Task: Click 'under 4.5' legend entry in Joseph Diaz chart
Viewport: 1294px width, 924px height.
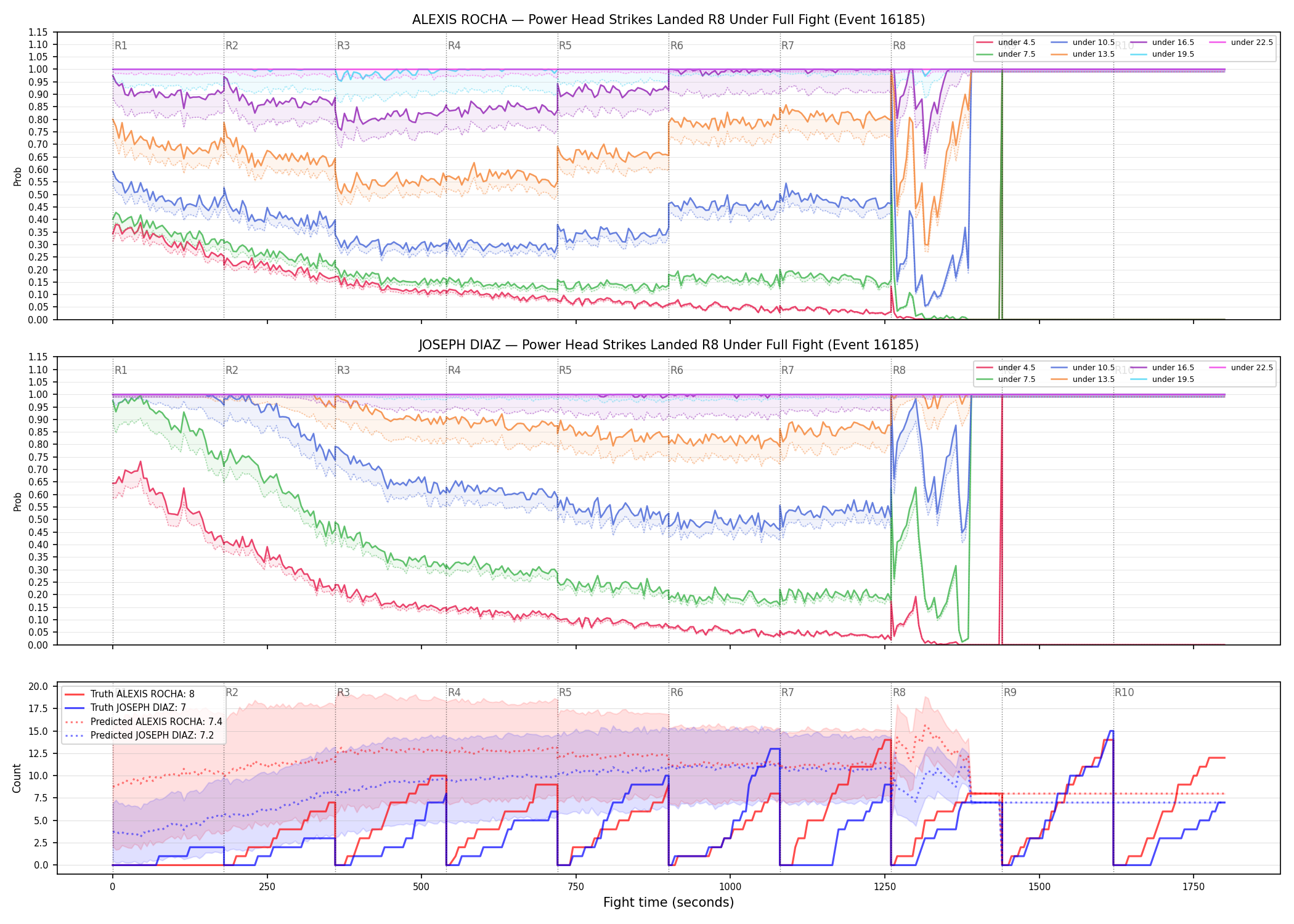Action: point(1006,368)
